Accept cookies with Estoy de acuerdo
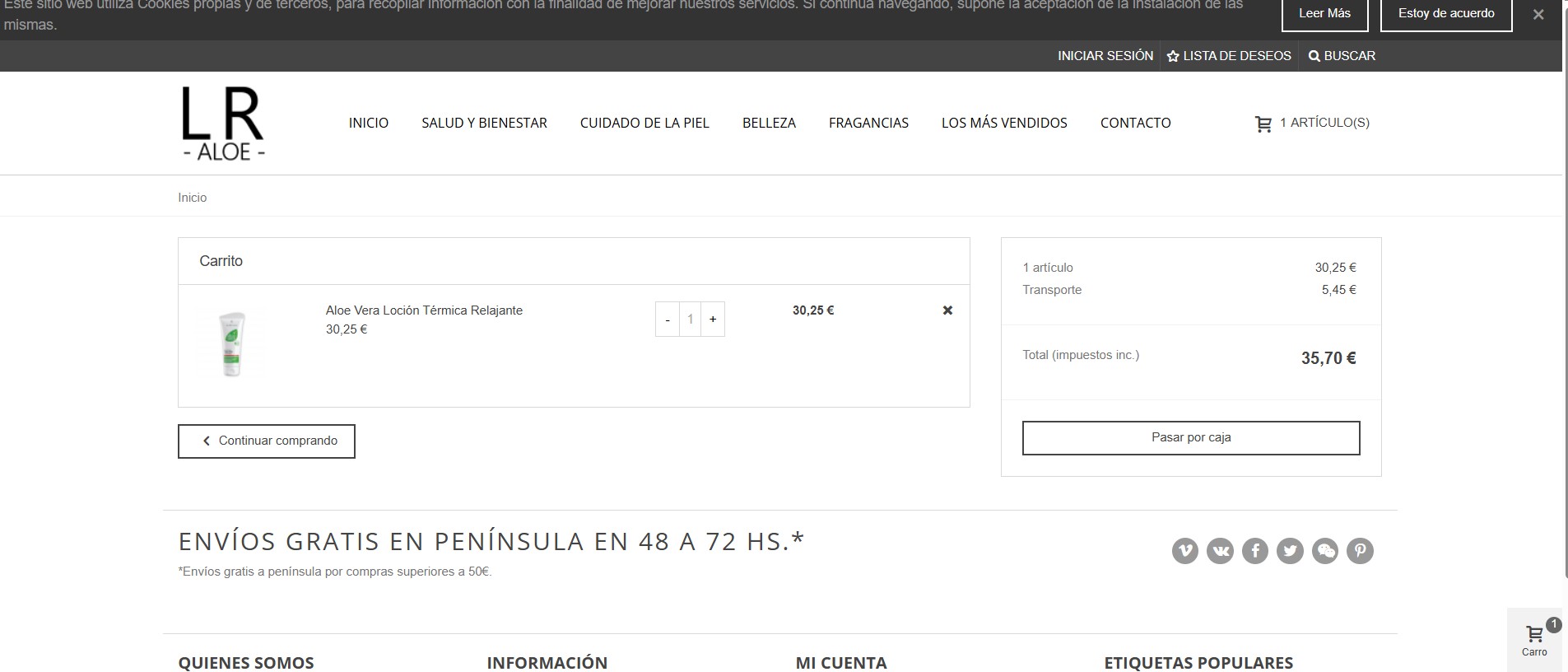This screenshot has height=672, width=1568. 1445,14
